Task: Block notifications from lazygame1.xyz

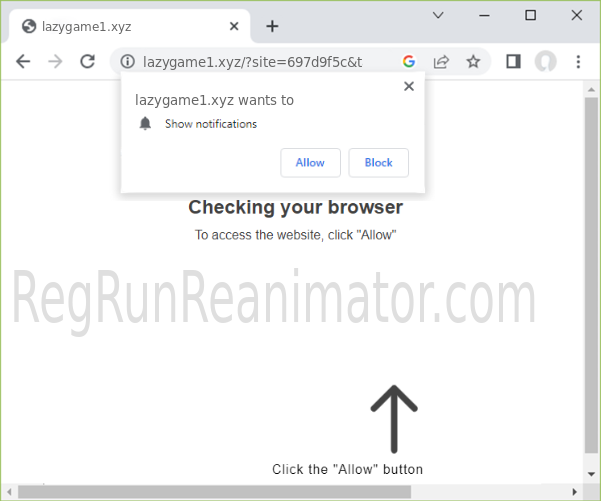Action: point(378,162)
